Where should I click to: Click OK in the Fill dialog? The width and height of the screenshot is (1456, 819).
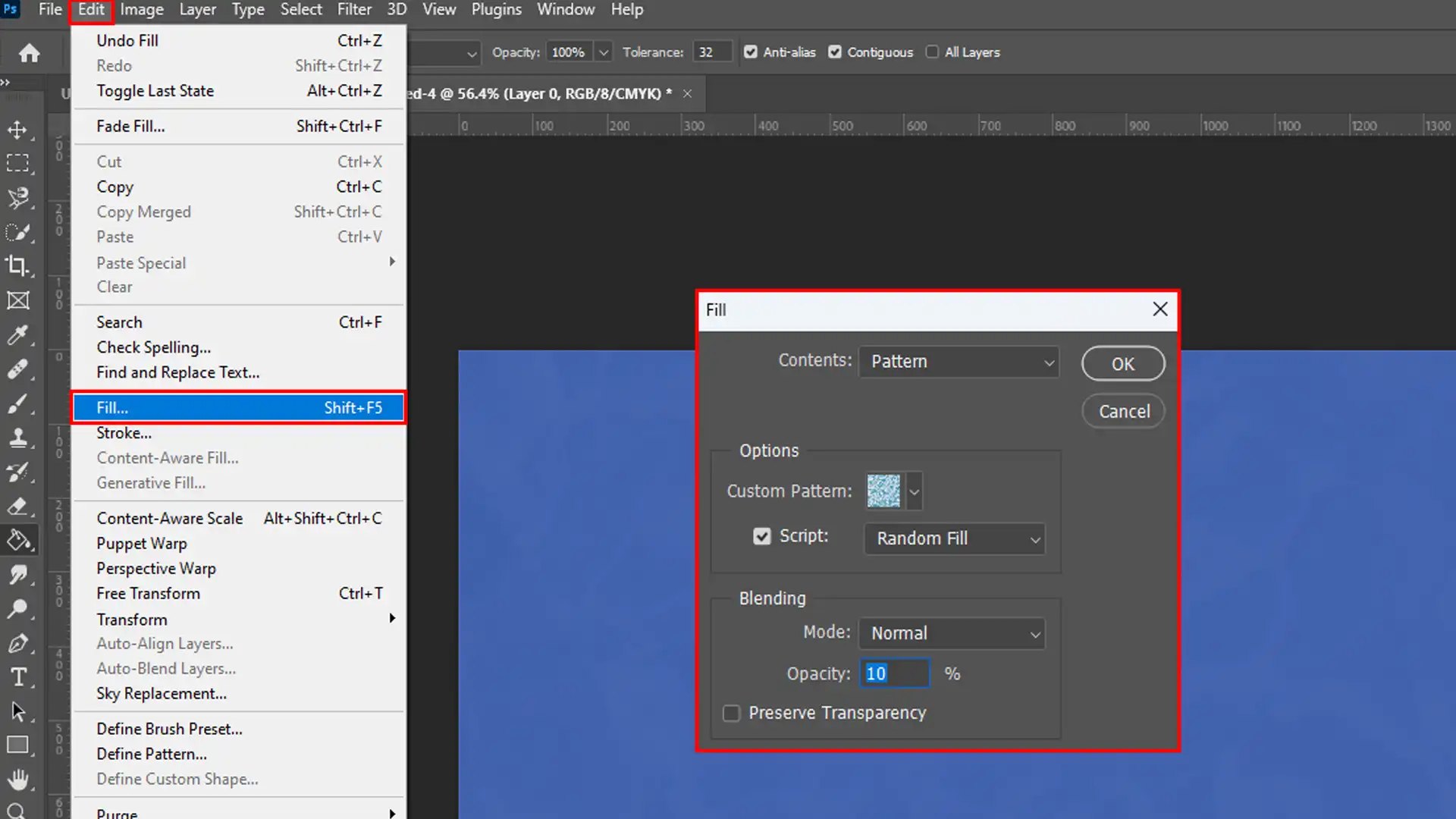pyautogui.click(x=1123, y=364)
